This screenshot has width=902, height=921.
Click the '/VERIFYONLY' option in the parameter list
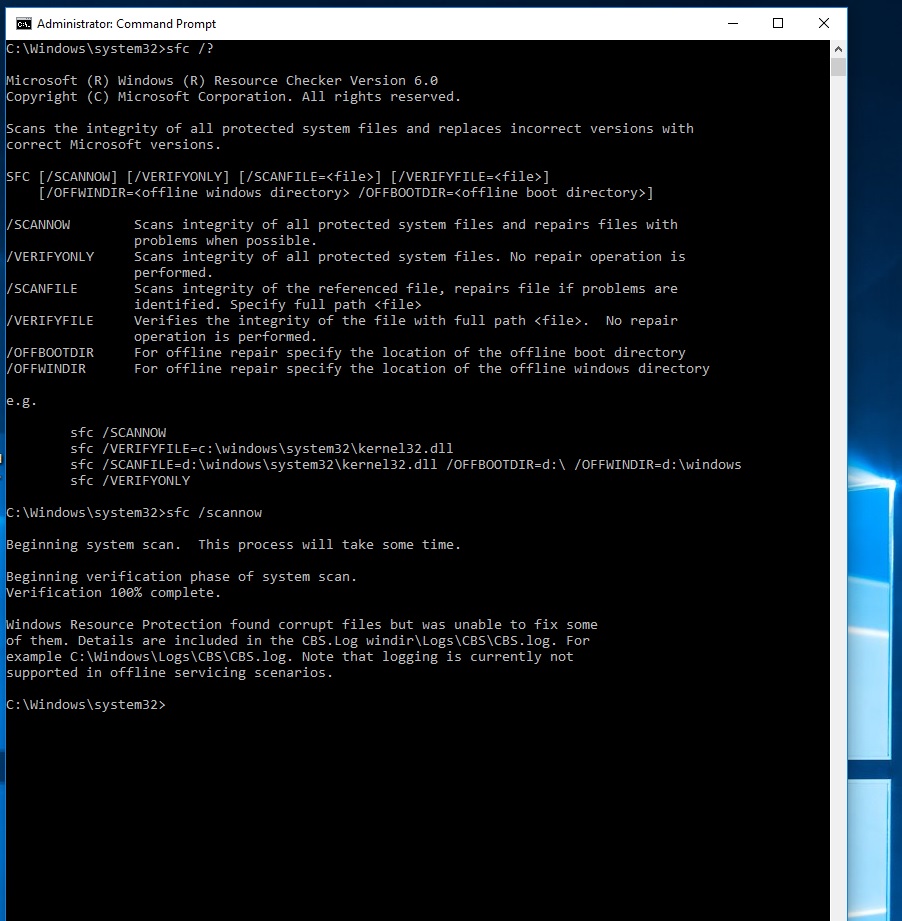click(50, 257)
